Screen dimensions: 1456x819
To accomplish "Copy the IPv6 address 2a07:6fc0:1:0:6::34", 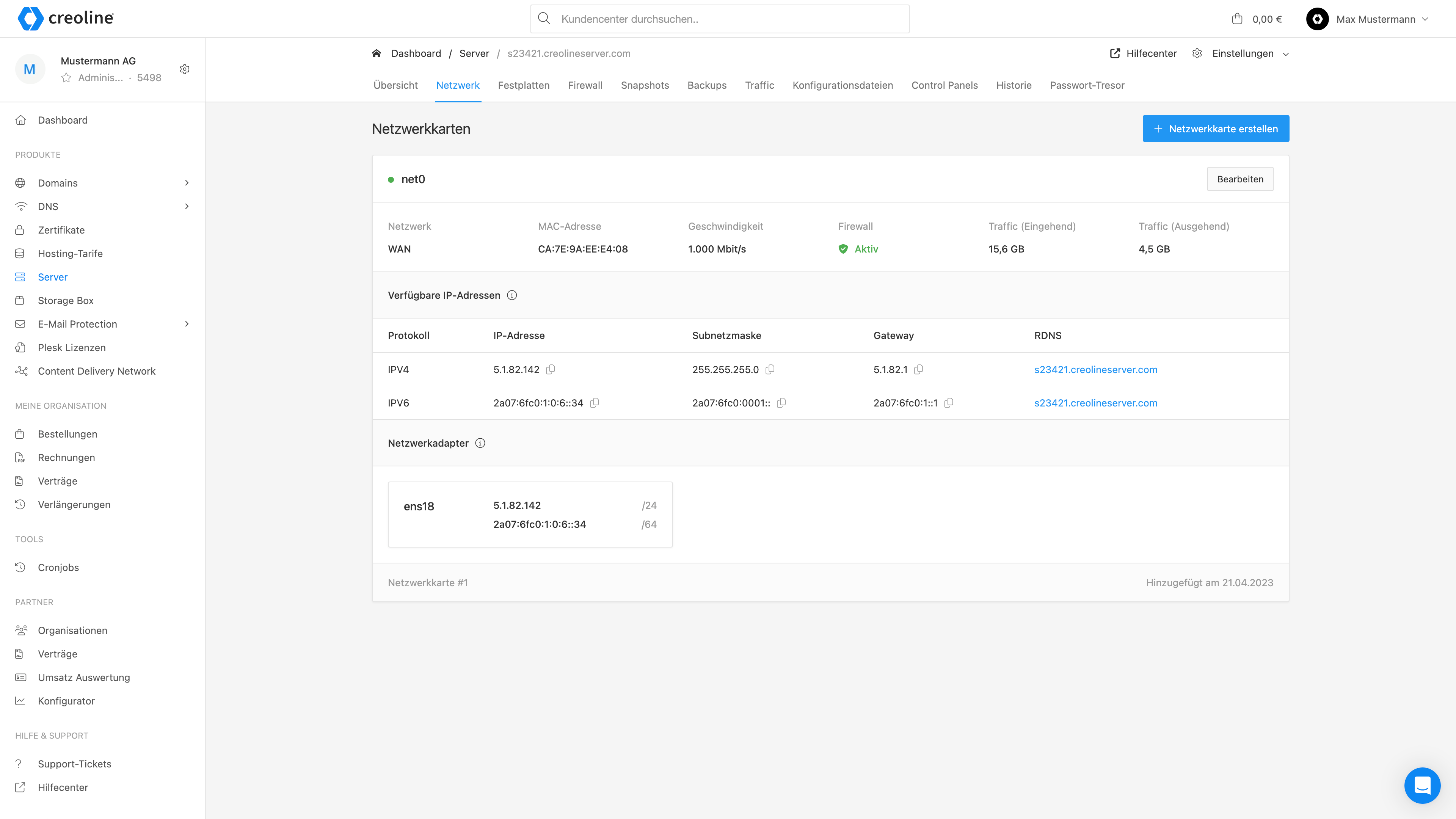I will coord(595,403).
